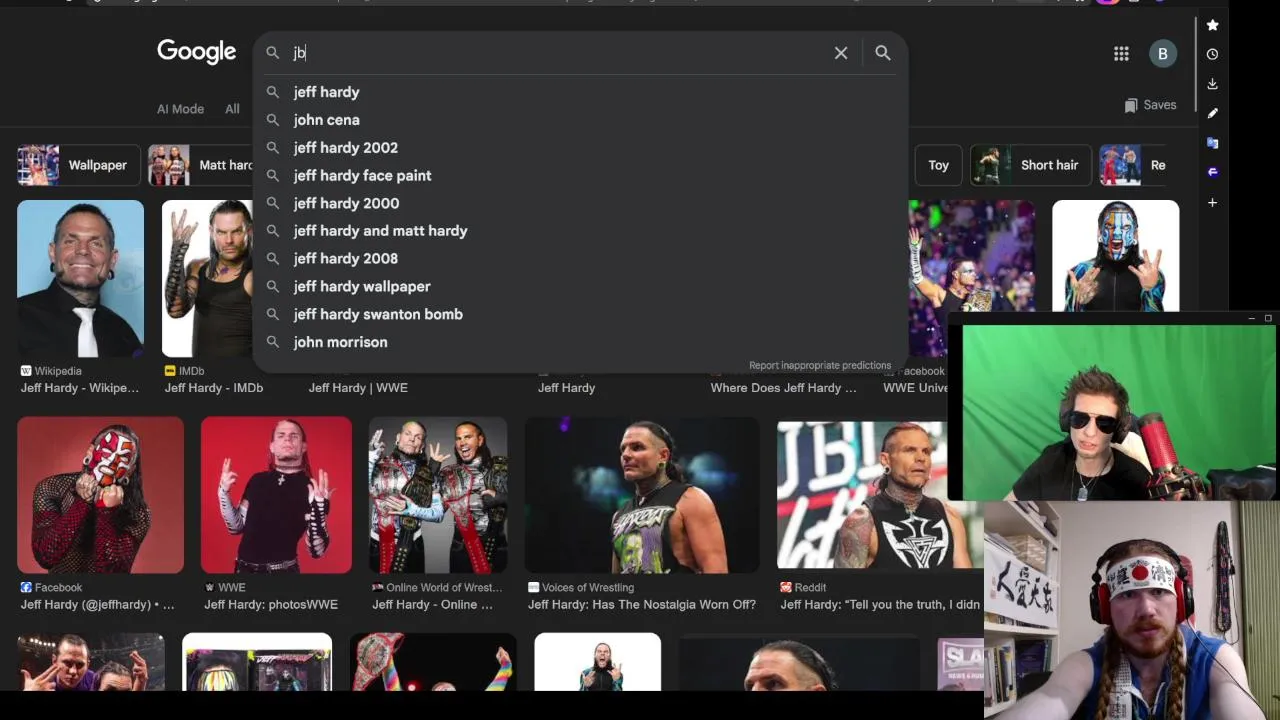This screenshot has width=1280, height=720.
Task: Choose suggestion 'jeff hardy 2008'
Action: [580, 259]
